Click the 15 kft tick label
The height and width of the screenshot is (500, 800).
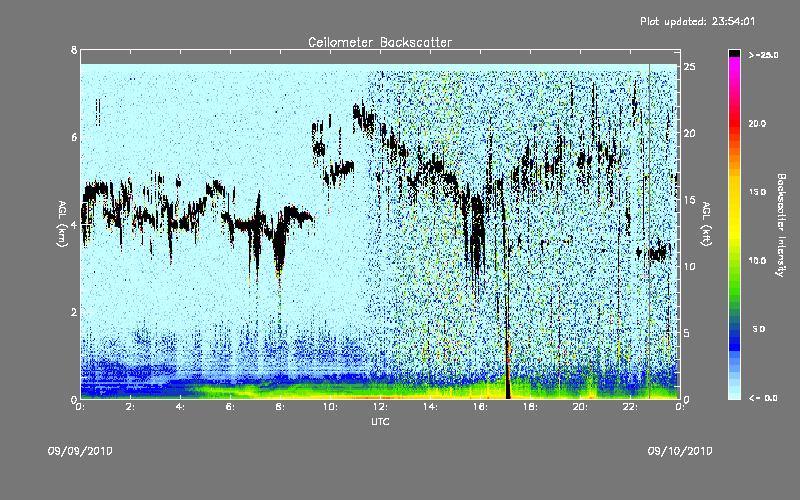(689, 200)
